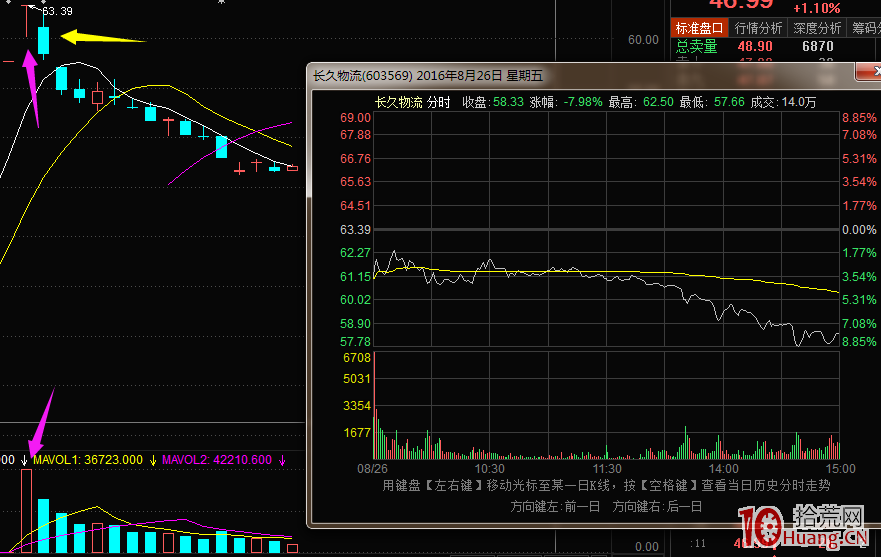
Task: Click the 63.39 previous close axis label in popup
Action: coord(355,230)
